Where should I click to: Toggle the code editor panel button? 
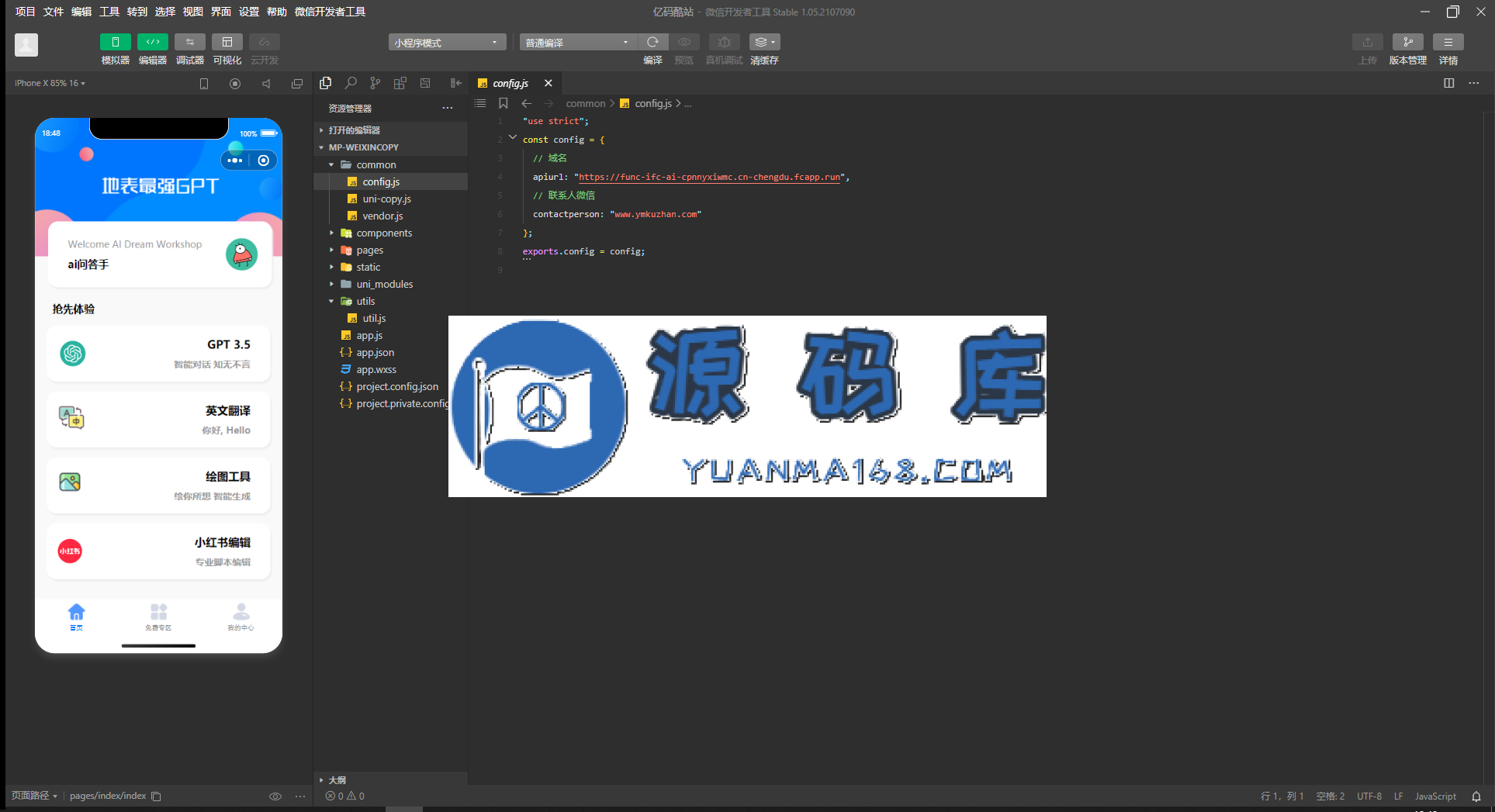[x=153, y=42]
